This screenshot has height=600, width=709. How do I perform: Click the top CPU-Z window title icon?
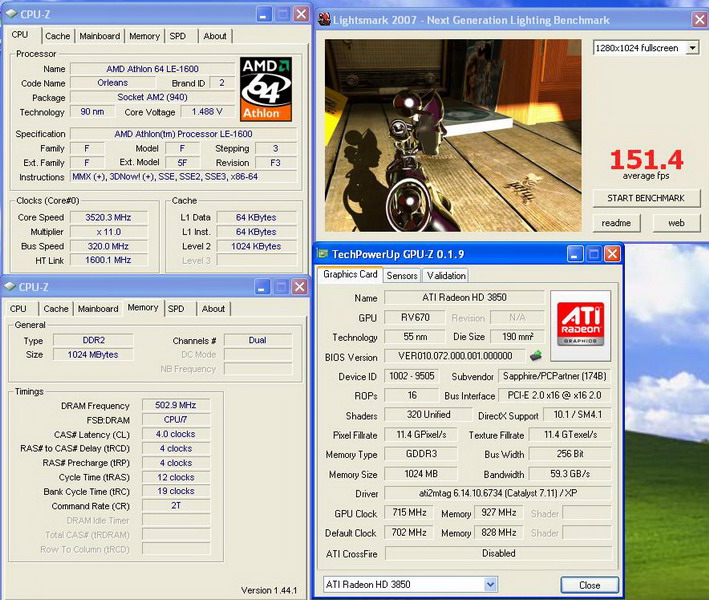(x=11, y=14)
